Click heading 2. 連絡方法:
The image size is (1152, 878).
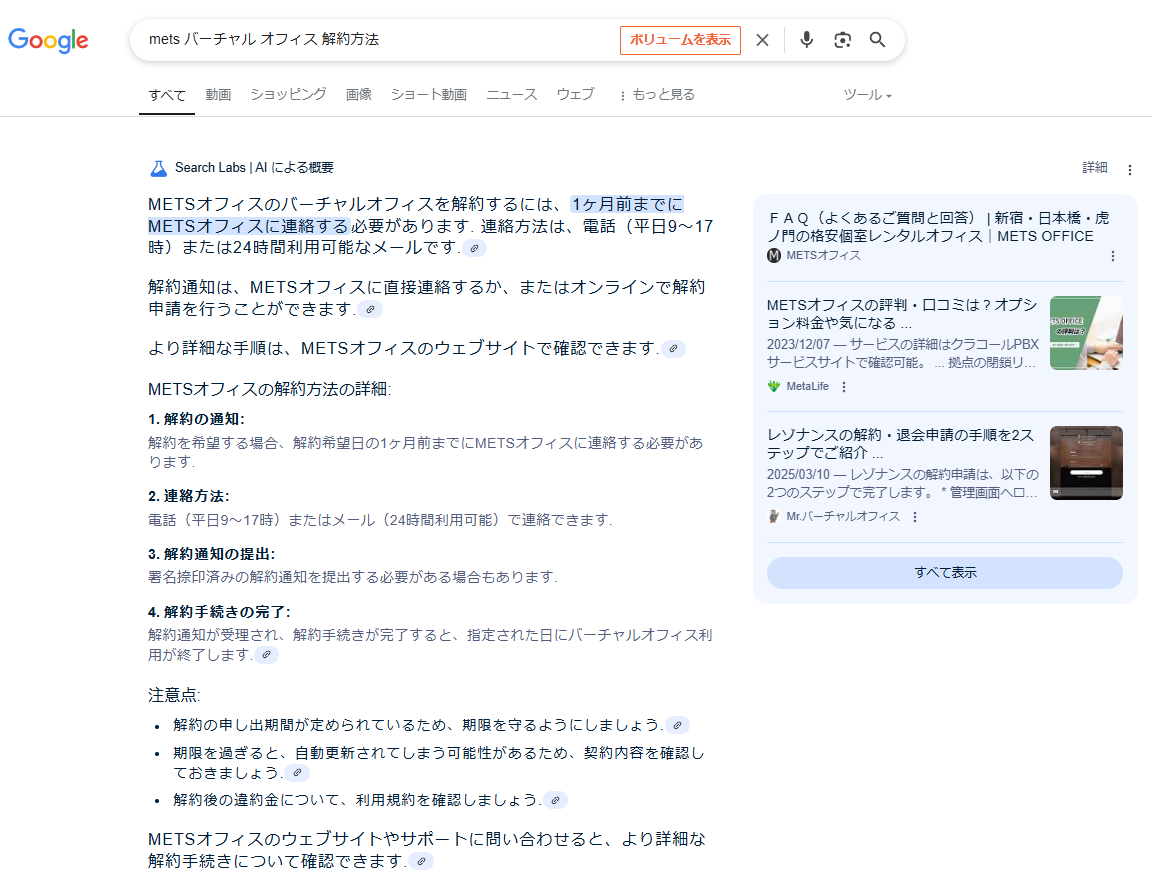tap(189, 496)
